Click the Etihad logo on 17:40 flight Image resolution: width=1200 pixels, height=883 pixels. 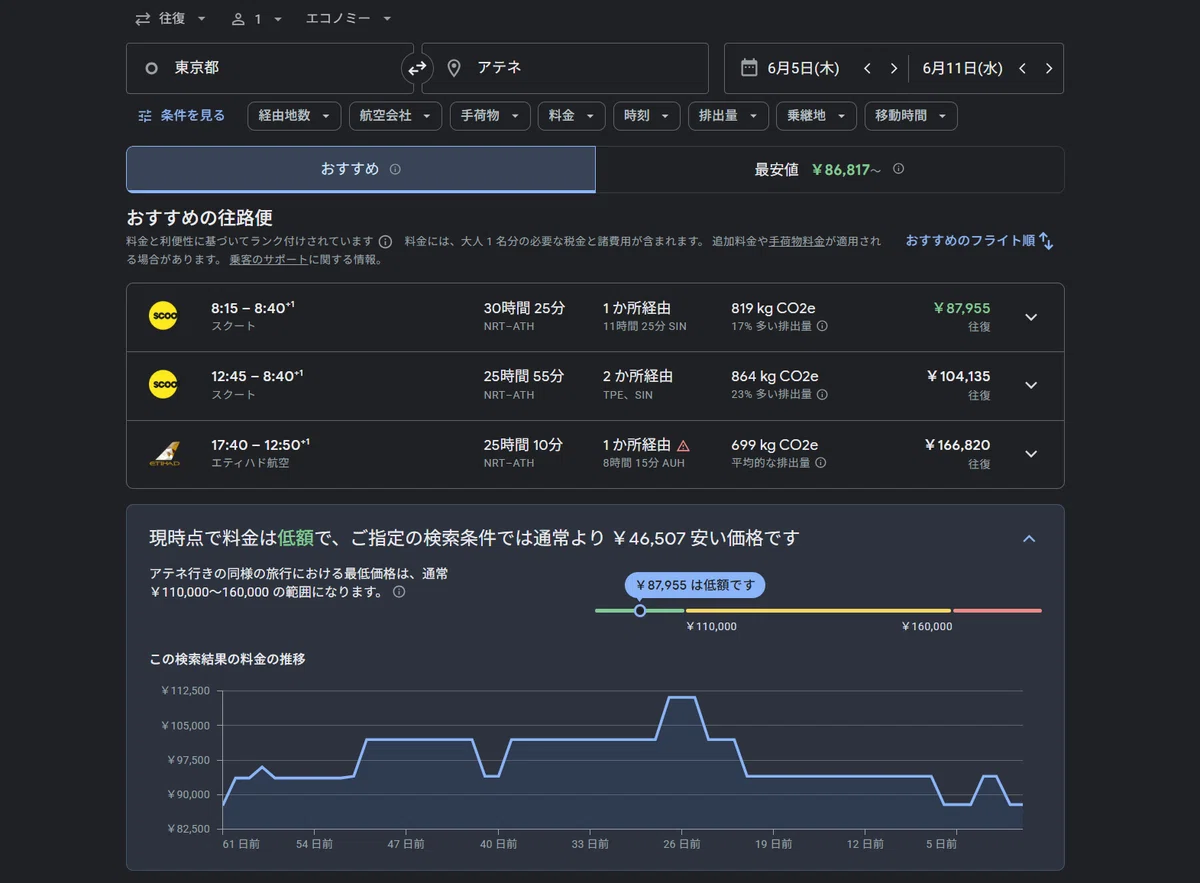coord(164,453)
